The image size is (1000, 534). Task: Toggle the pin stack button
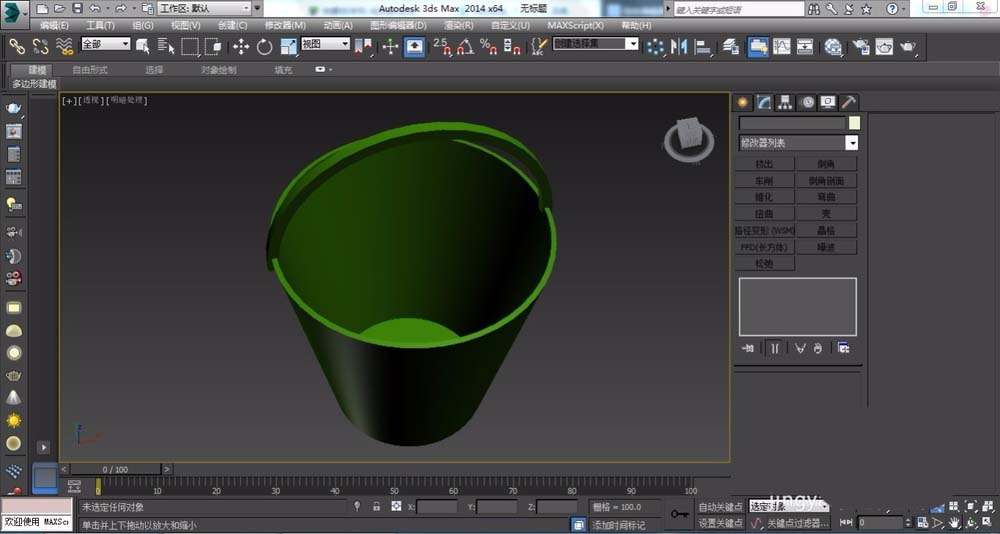(748, 348)
